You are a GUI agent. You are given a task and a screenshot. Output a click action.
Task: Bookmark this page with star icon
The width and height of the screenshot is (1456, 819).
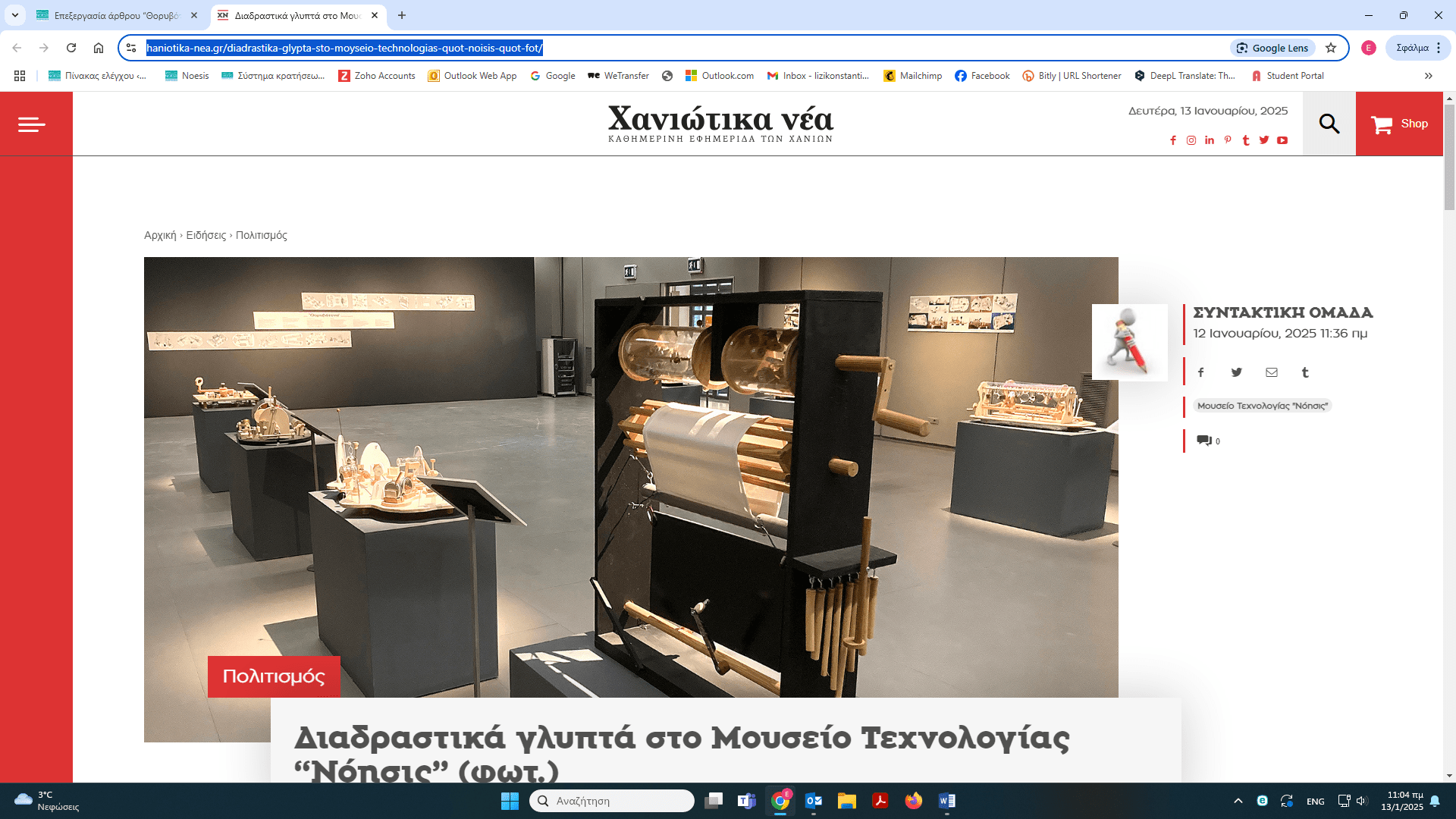point(1331,48)
